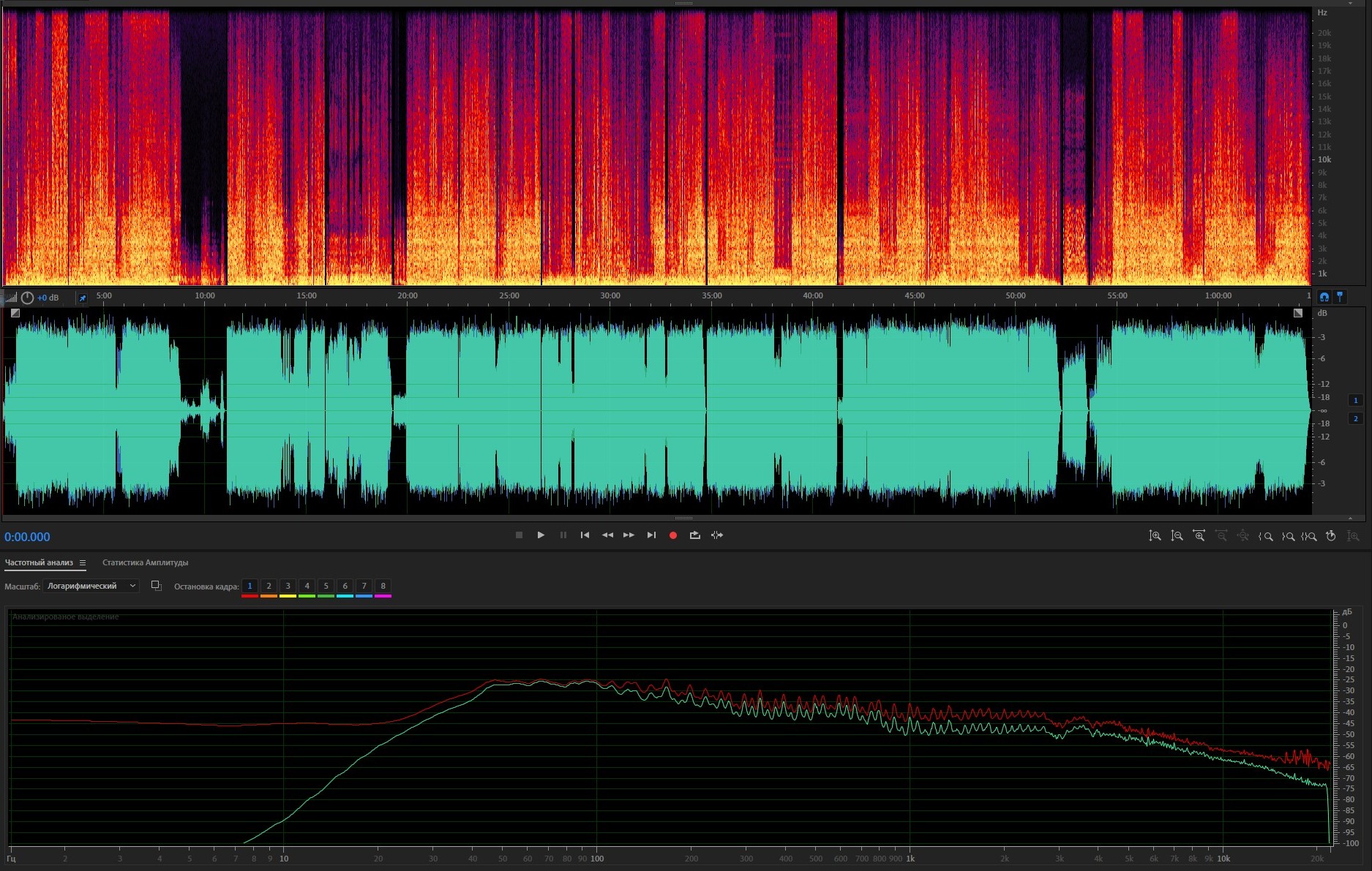Click the skip selection icon
Viewport: 1372px width, 871px height.
point(717,535)
